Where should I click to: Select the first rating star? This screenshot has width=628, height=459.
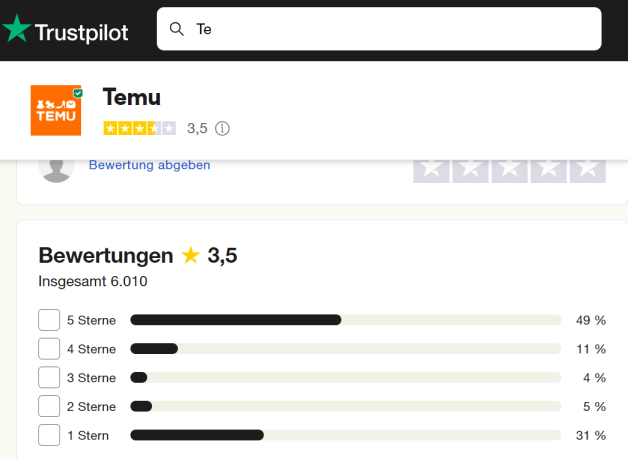(x=432, y=167)
